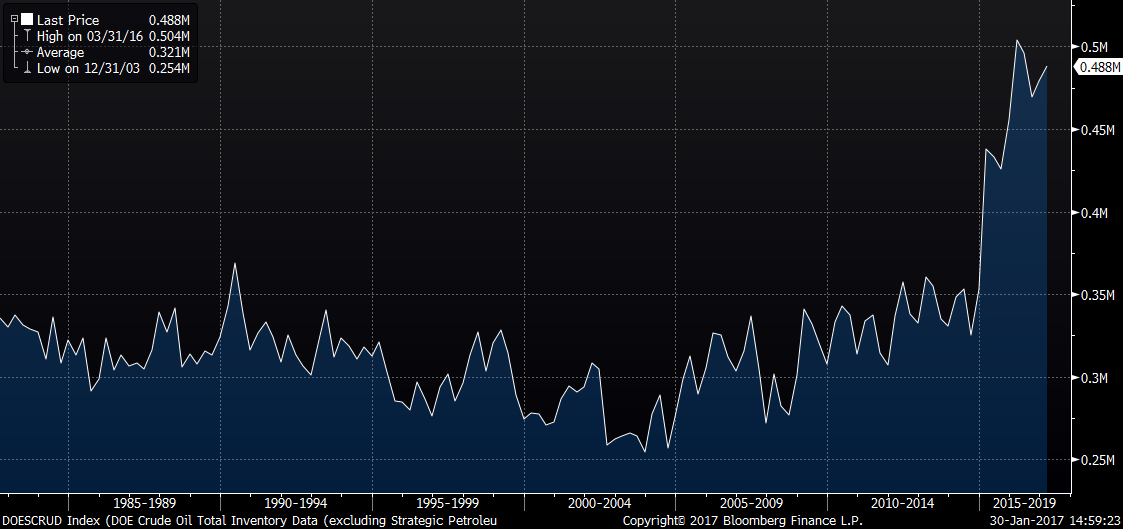Click the 1995-1999 x-axis label
Image resolution: width=1123 pixels, height=529 pixels.
pyautogui.click(x=448, y=503)
